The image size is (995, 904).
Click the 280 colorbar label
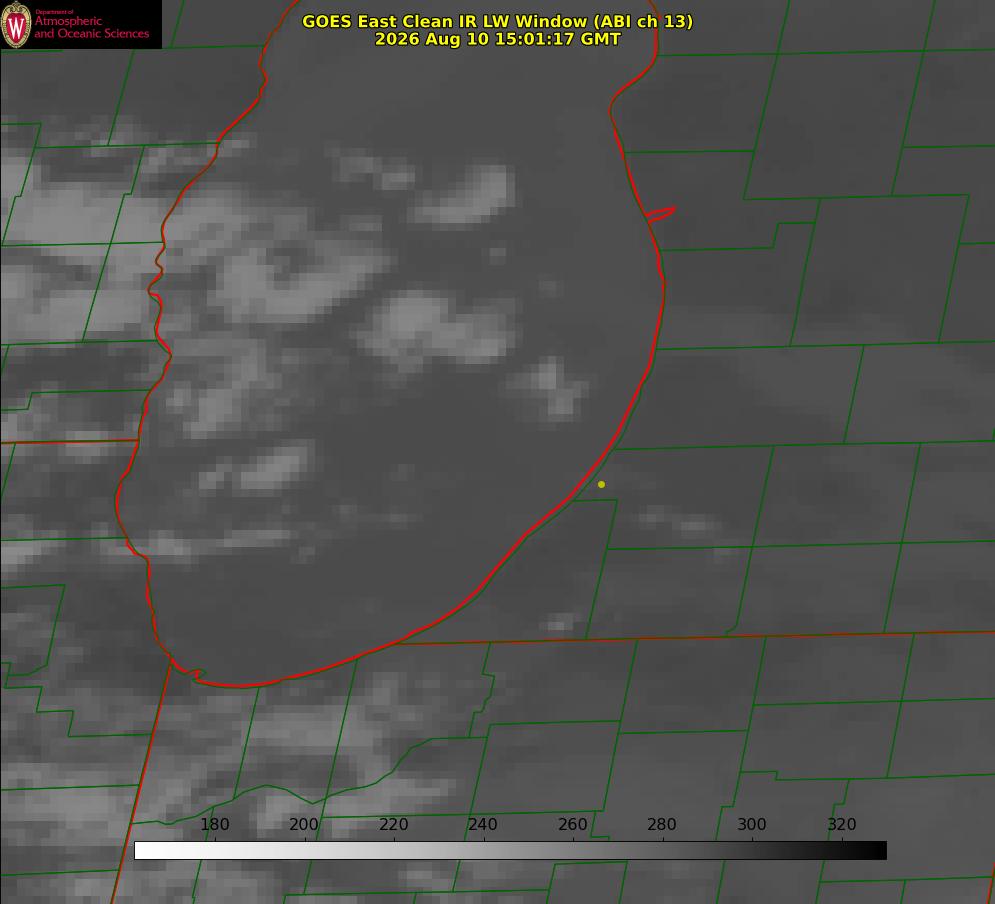tap(662, 824)
